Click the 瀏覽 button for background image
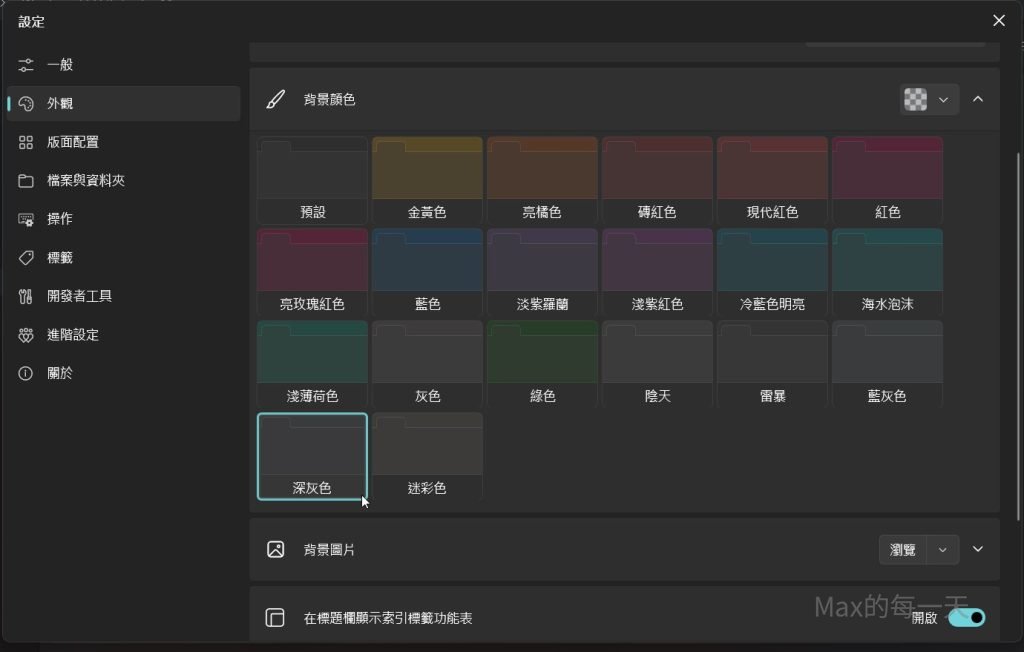The width and height of the screenshot is (1024, 652). point(903,549)
